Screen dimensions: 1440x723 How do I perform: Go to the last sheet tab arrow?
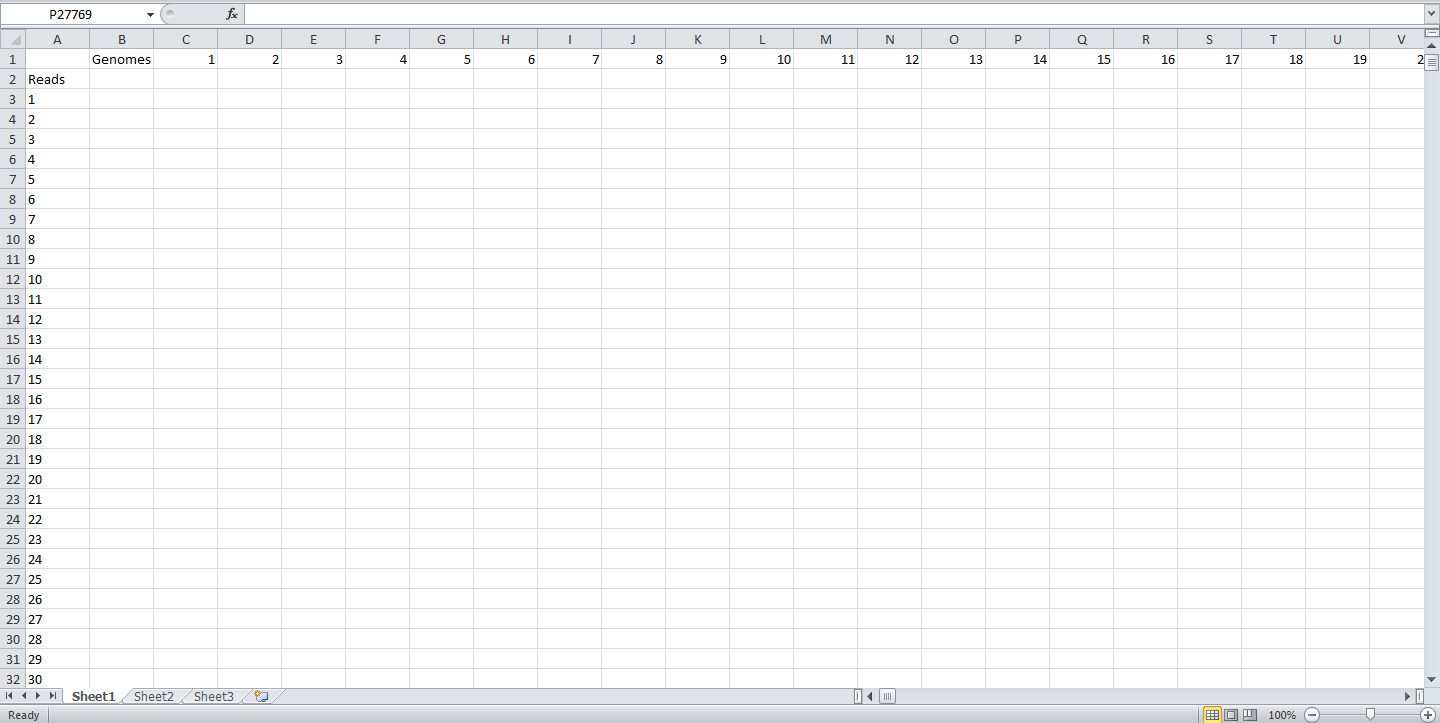point(53,696)
